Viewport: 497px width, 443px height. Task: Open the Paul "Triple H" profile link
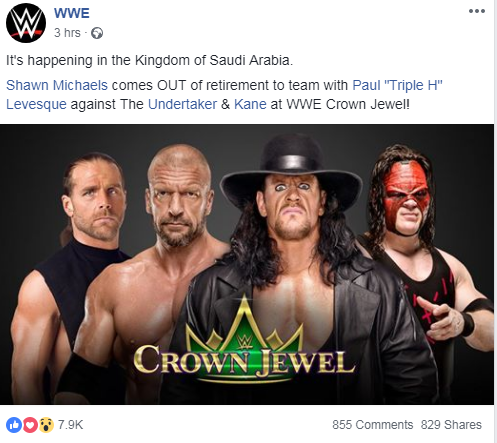pyautogui.click(x=397, y=85)
